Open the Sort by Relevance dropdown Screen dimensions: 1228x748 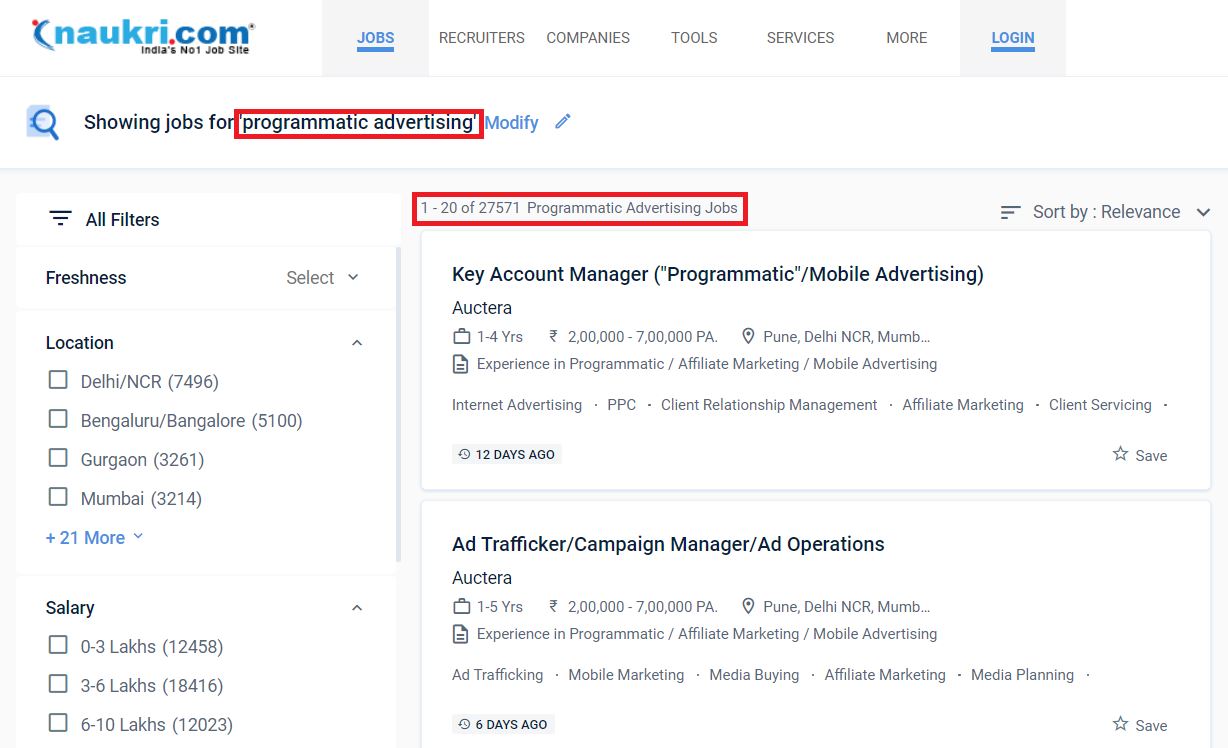(x=1106, y=212)
